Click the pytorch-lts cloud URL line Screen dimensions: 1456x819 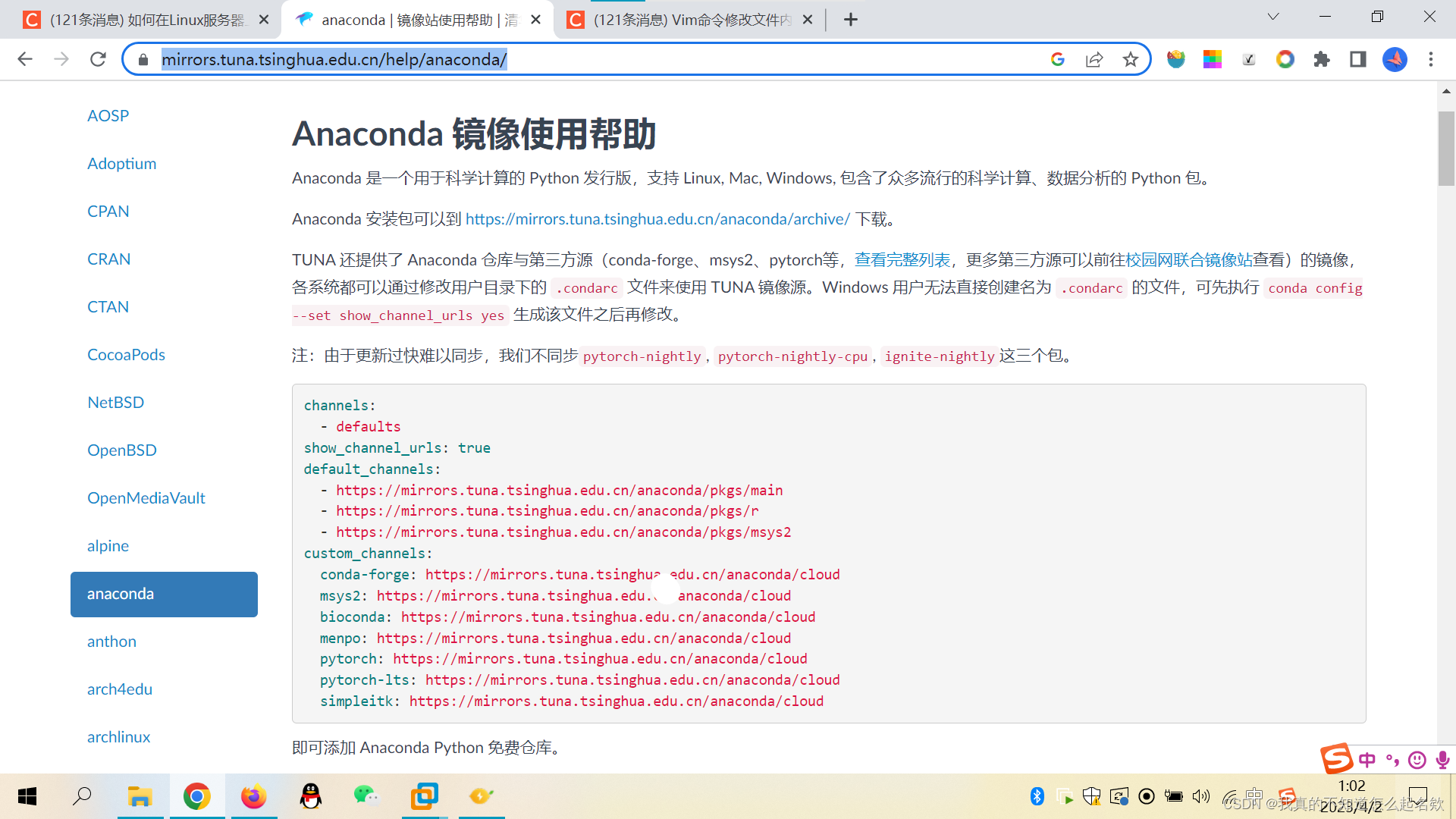(579, 679)
